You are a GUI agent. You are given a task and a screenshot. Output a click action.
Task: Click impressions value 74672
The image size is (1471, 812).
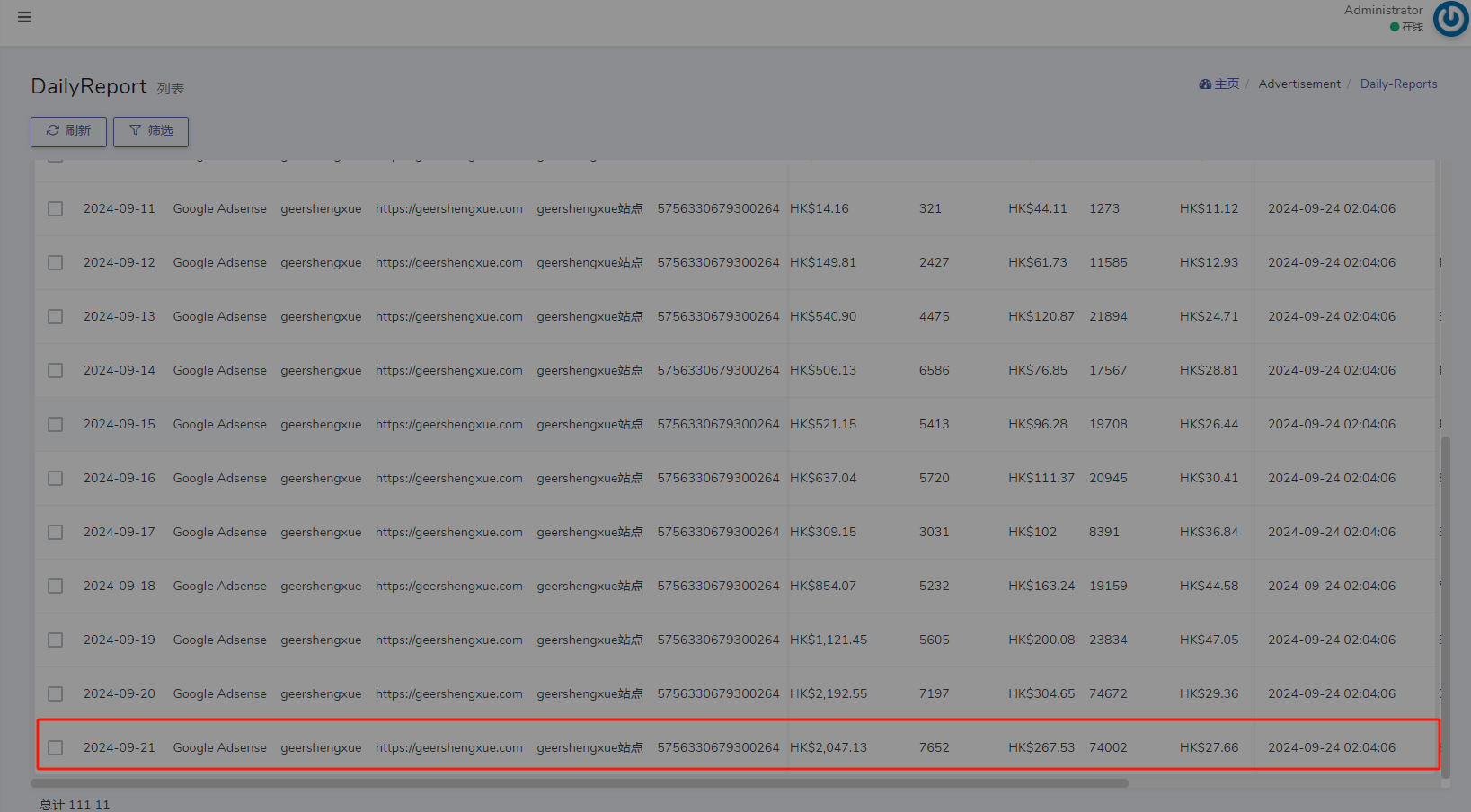point(1108,693)
